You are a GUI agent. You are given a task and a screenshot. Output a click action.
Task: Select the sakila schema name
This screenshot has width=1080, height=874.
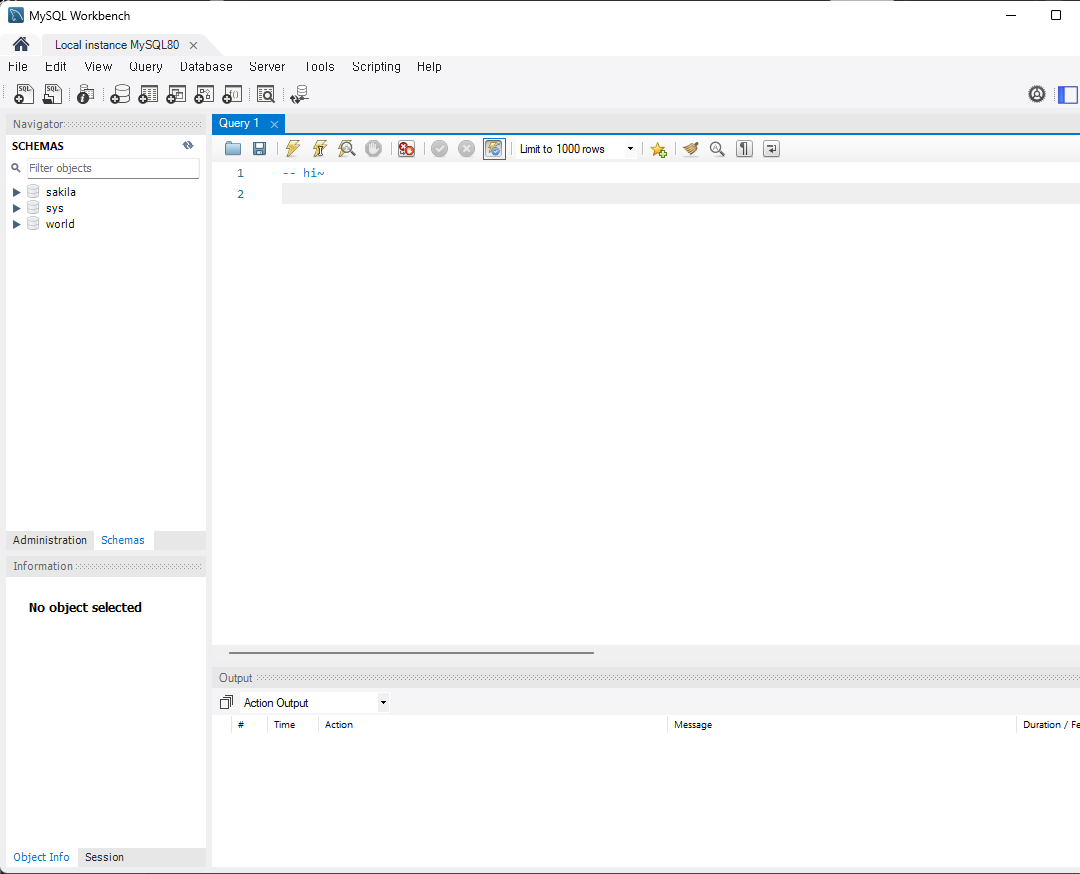pyautogui.click(x=61, y=192)
